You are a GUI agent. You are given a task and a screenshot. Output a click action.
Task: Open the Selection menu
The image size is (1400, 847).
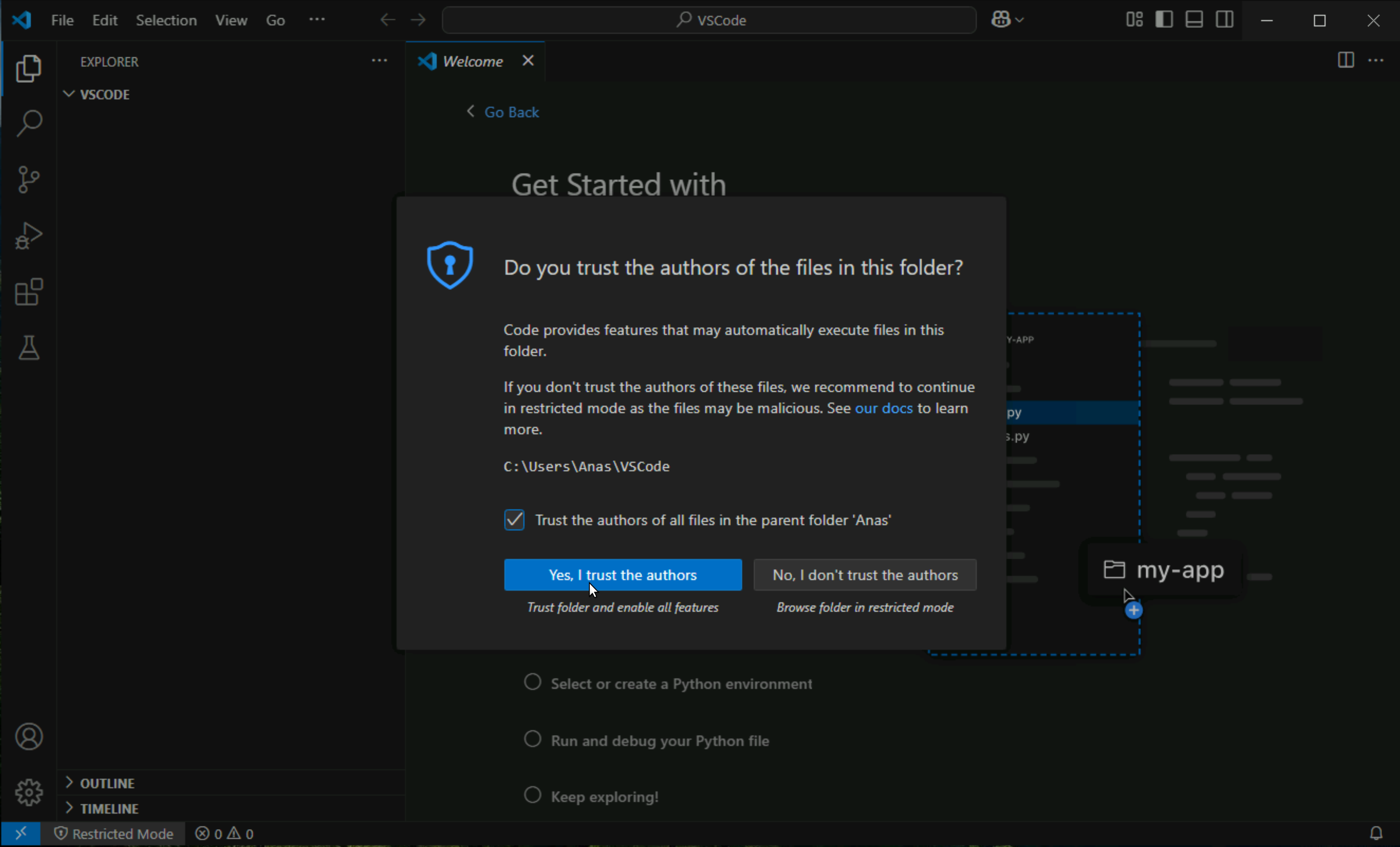166,20
